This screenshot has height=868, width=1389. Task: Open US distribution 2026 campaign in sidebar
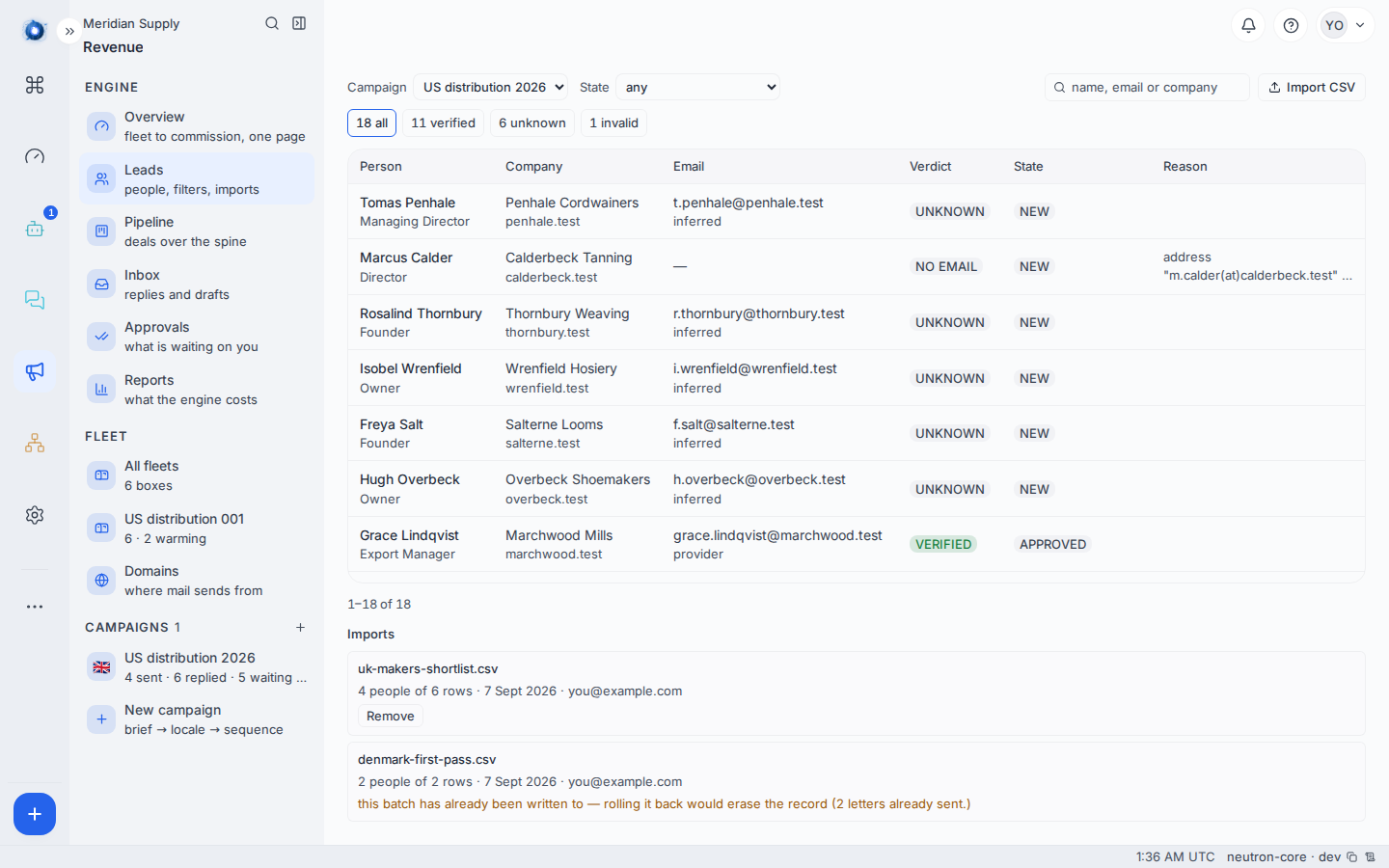tap(197, 667)
